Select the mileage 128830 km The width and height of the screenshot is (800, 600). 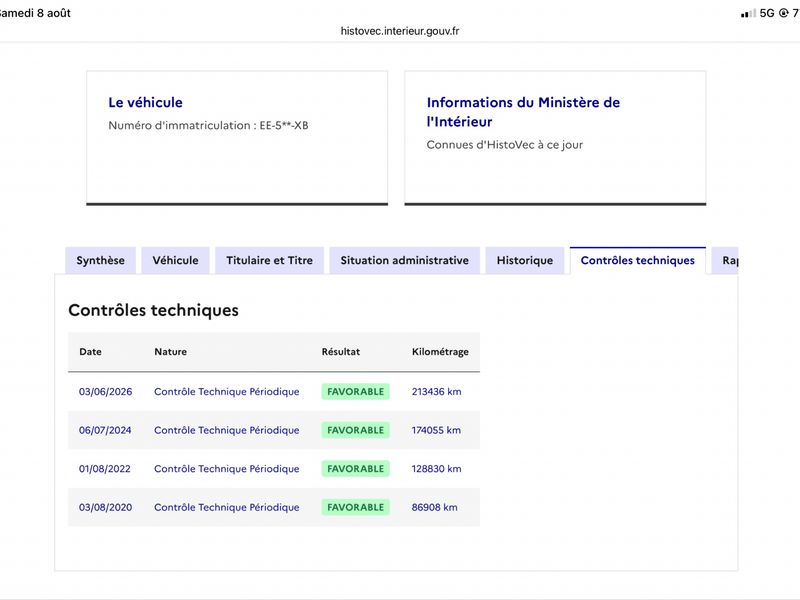pyautogui.click(x=437, y=469)
